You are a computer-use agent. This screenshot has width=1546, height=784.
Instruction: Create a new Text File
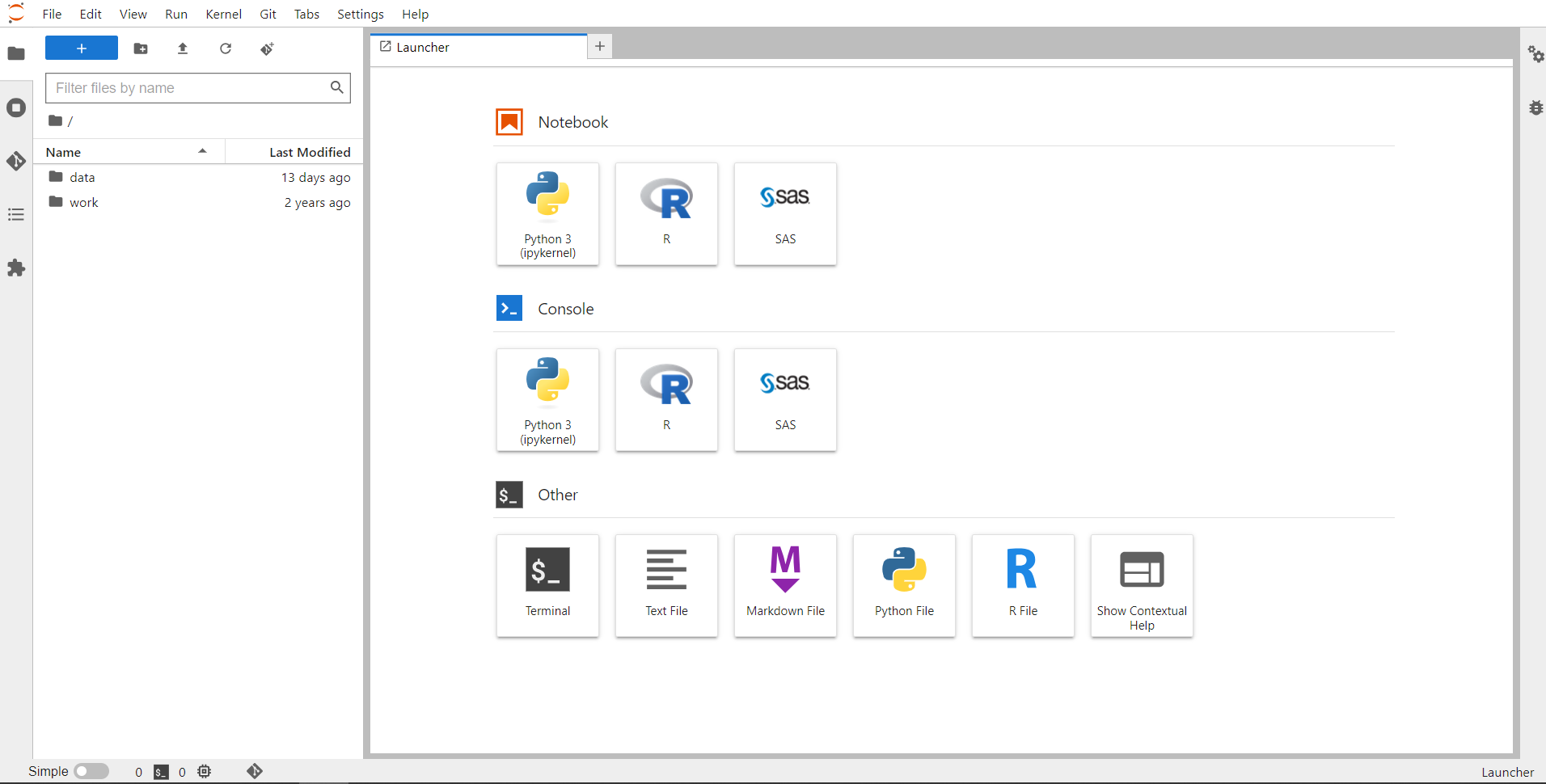point(667,586)
